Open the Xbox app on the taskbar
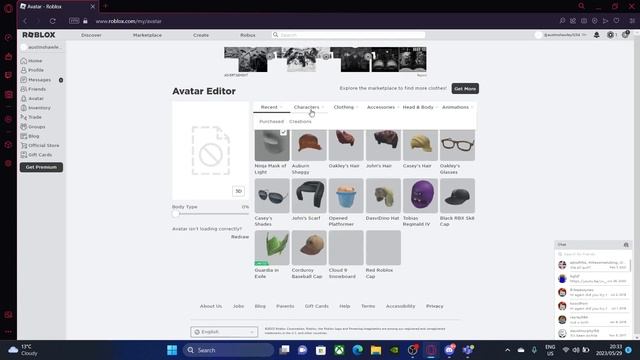Image resolution: width=640 pixels, height=360 pixels. coord(339,350)
